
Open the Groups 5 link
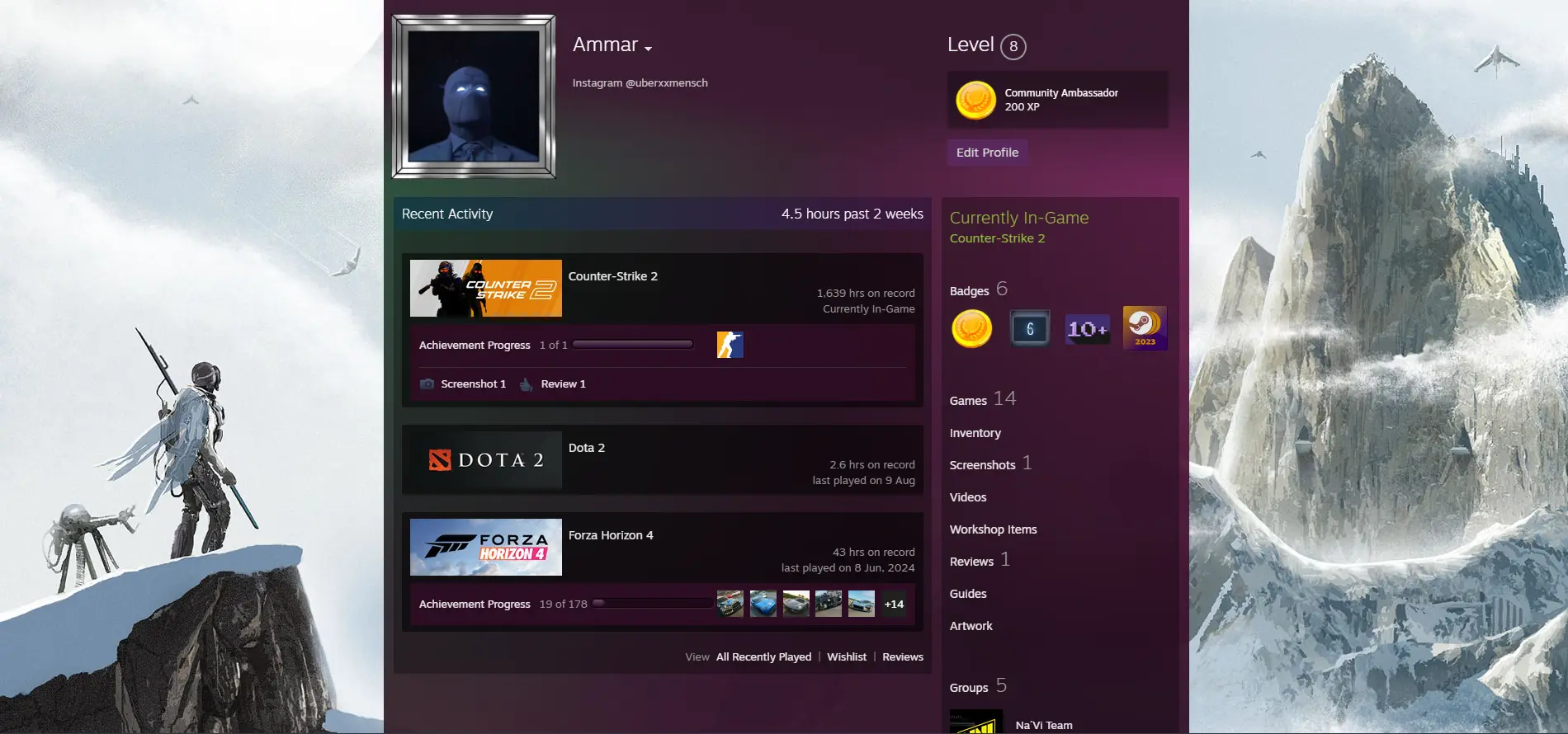click(x=979, y=686)
